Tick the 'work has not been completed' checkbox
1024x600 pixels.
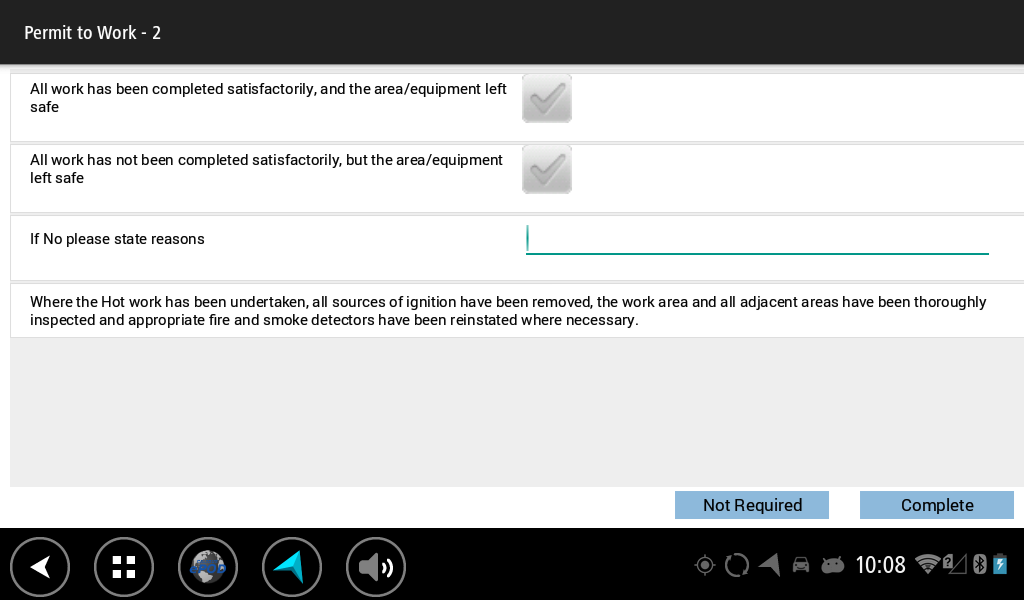547,170
